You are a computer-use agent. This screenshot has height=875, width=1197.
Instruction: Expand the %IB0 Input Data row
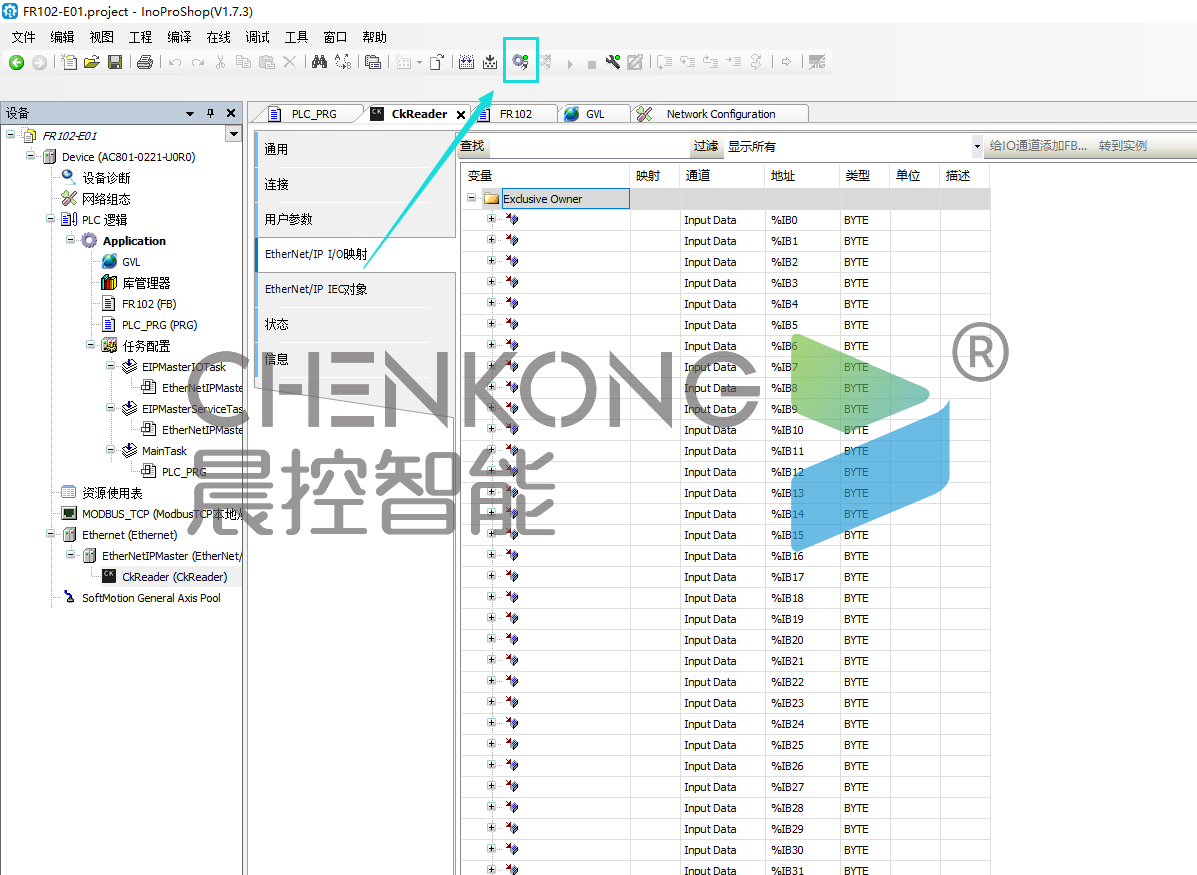click(x=491, y=219)
